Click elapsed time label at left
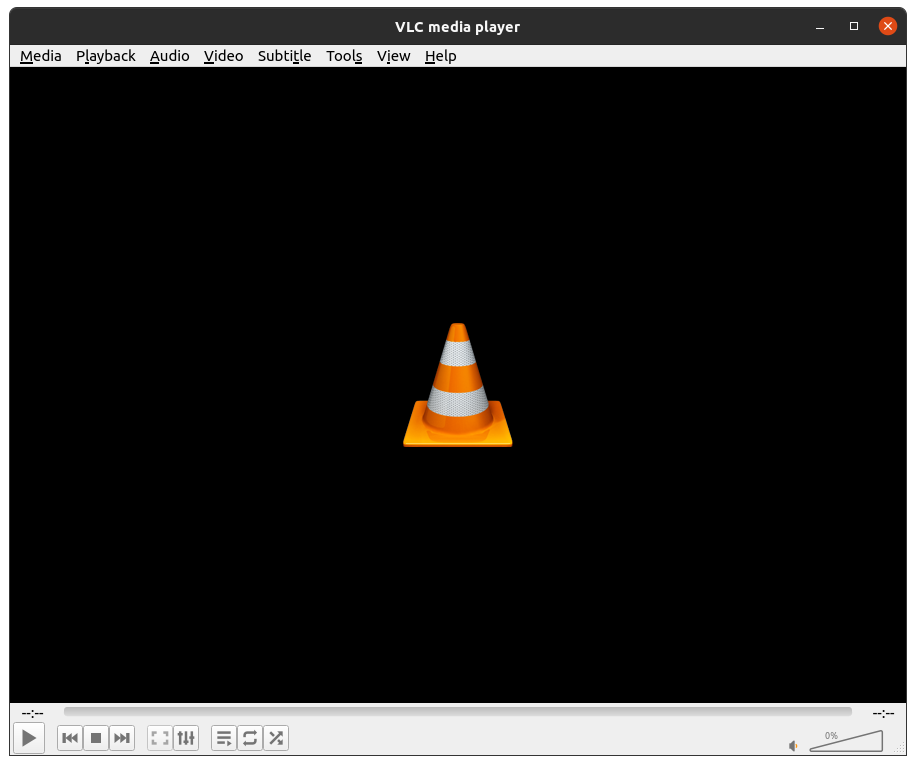Screen dimensions: 916x765 point(33,713)
